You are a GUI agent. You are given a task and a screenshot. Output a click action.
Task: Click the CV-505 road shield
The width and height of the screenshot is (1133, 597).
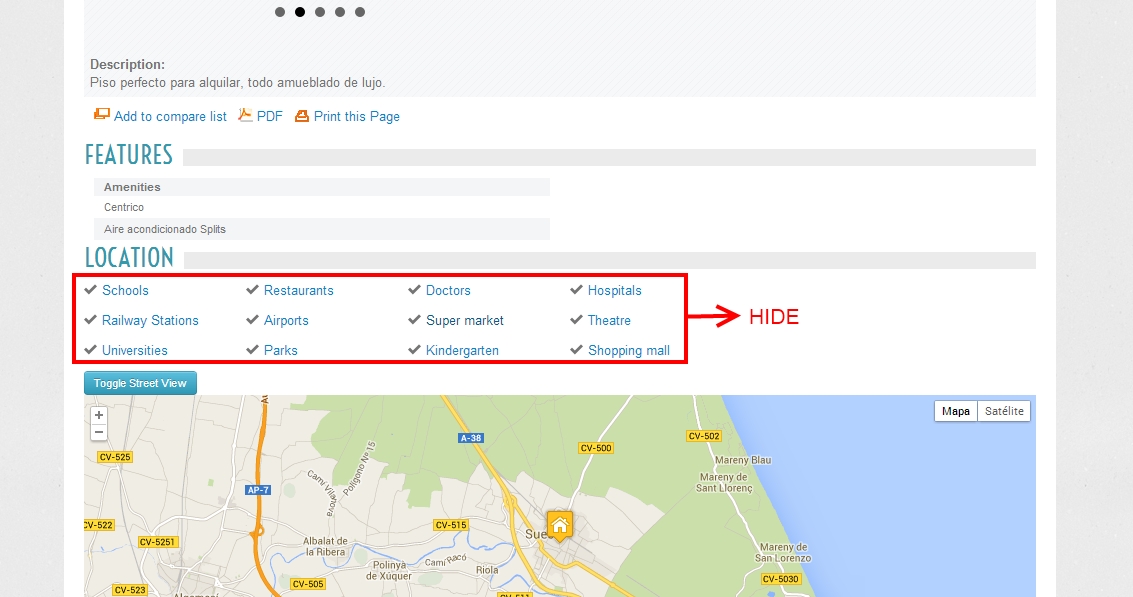pyautogui.click(x=308, y=584)
